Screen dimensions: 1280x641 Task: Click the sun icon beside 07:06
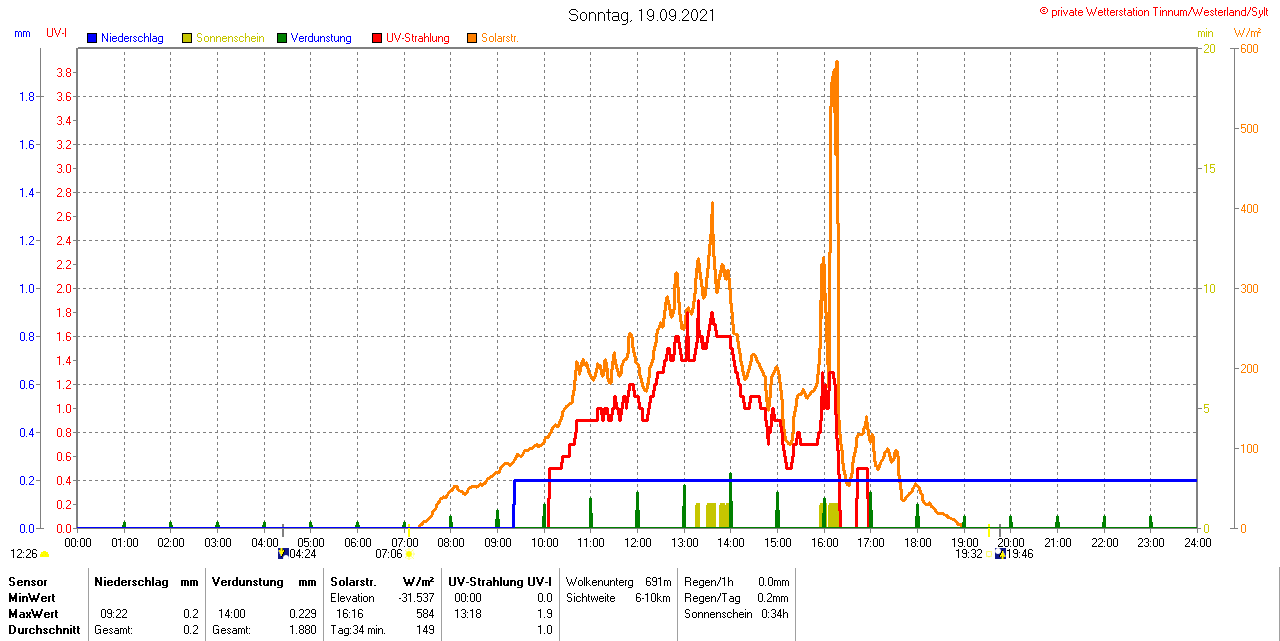point(409,554)
